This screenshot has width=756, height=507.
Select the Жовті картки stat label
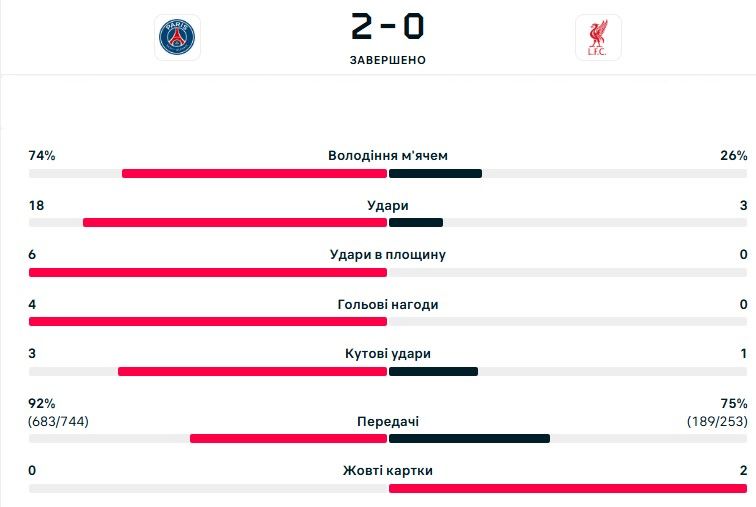pos(388,471)
